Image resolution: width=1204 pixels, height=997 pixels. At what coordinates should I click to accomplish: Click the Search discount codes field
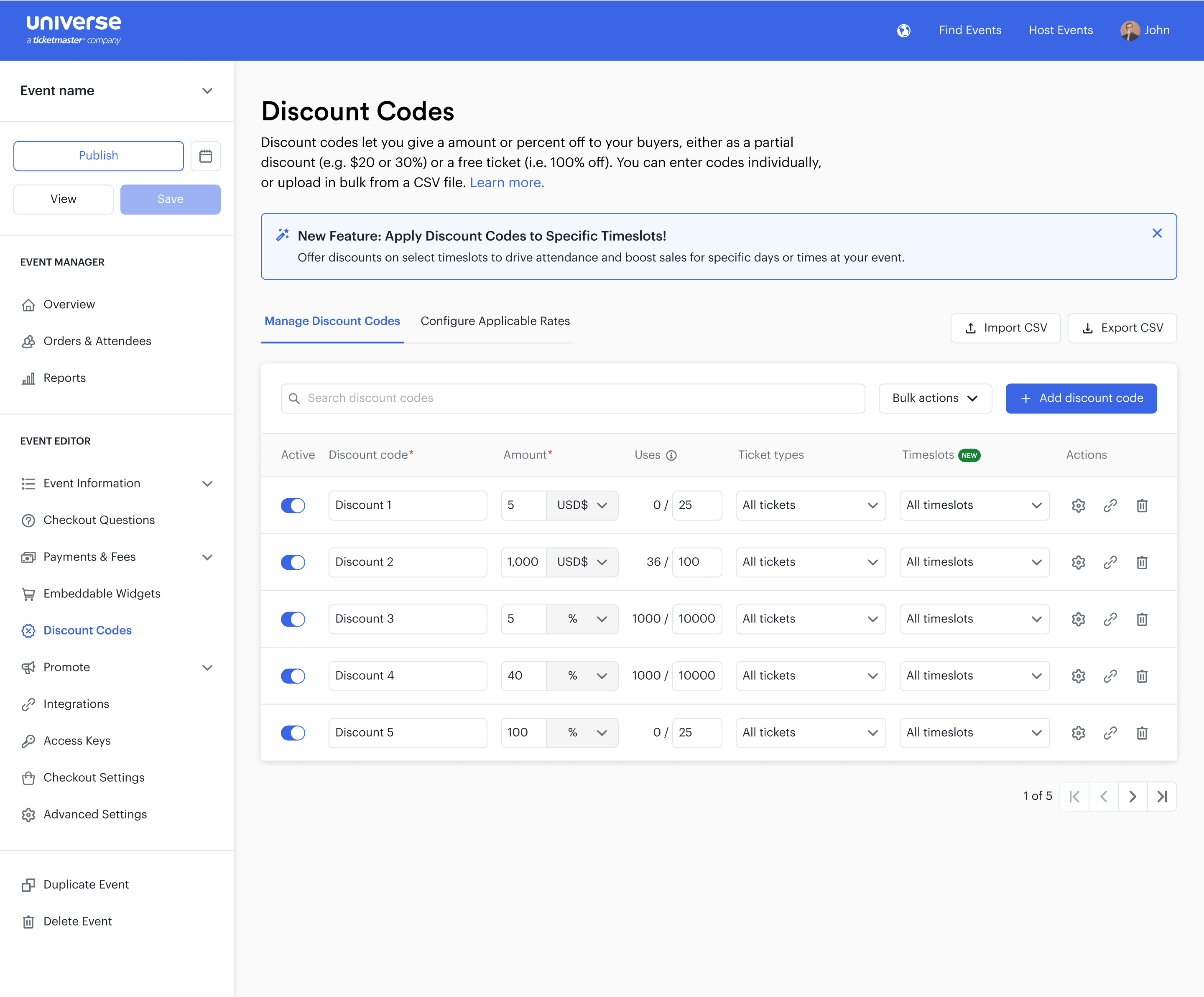point(573,398)
